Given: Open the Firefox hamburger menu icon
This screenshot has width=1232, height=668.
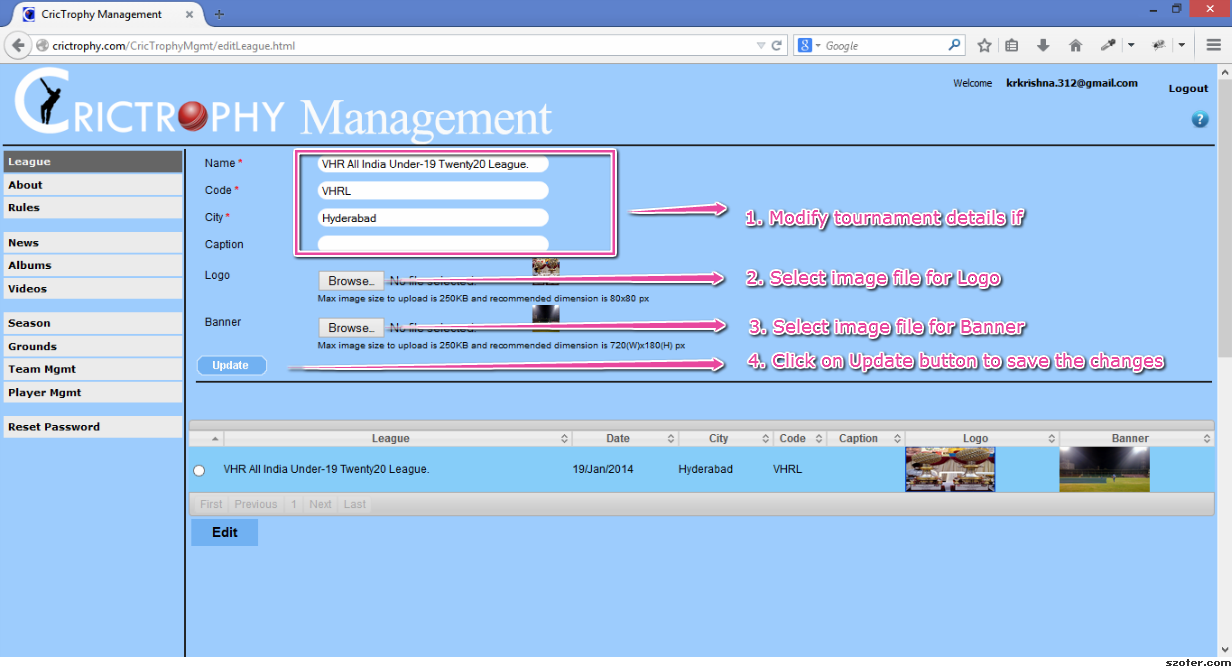Looking at the screenshot, I should (1213, 45).
